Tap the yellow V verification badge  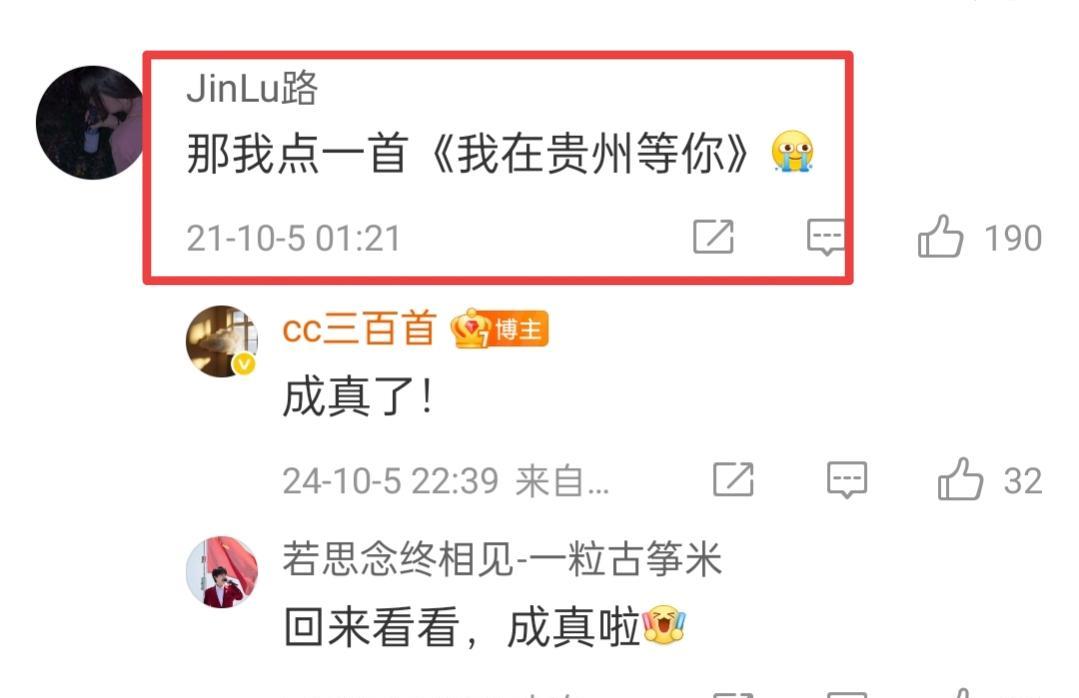244,364
